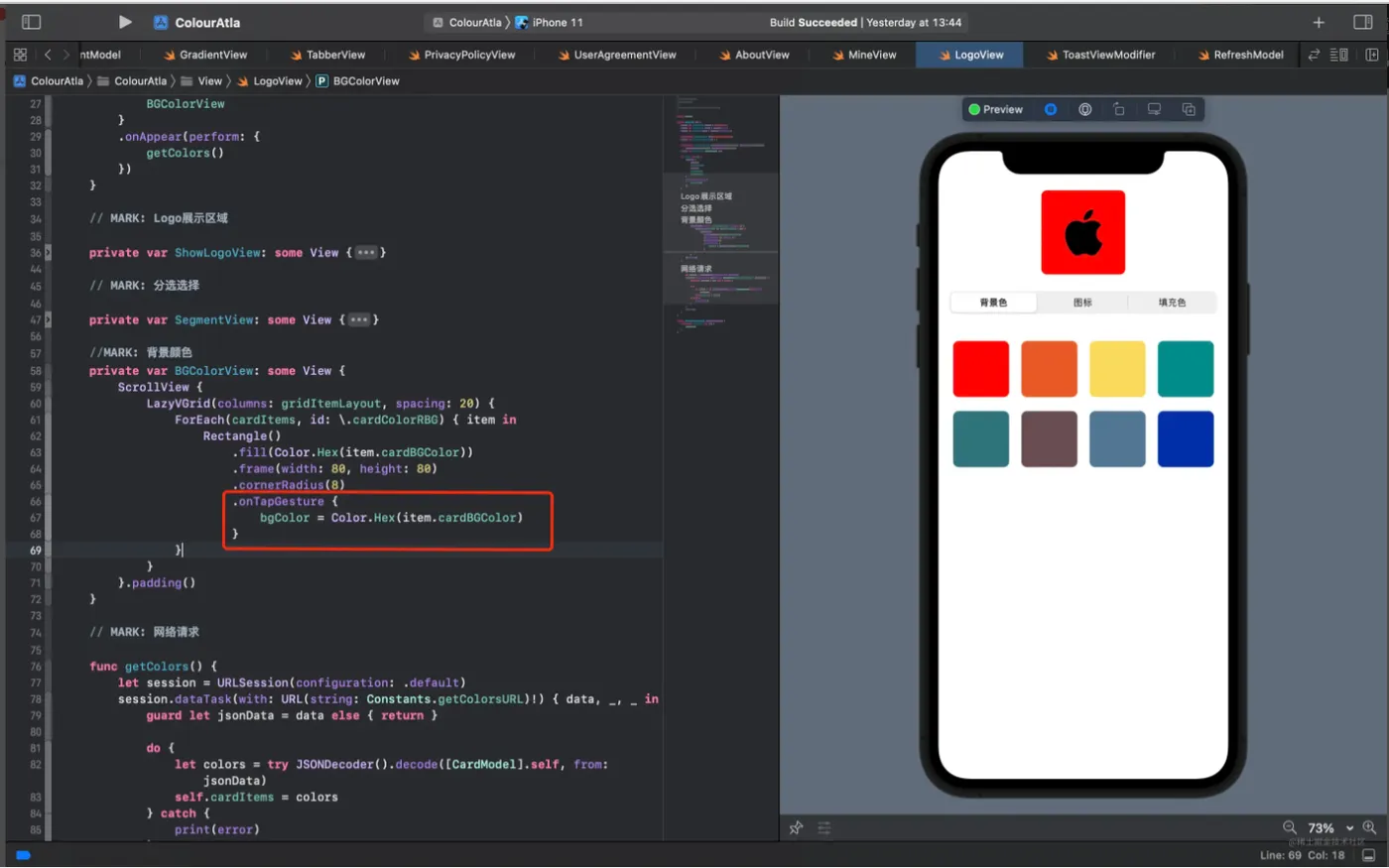Click the blue breakpoint indicator
The width and height of the screenshot is (1389, 868).
24,855
